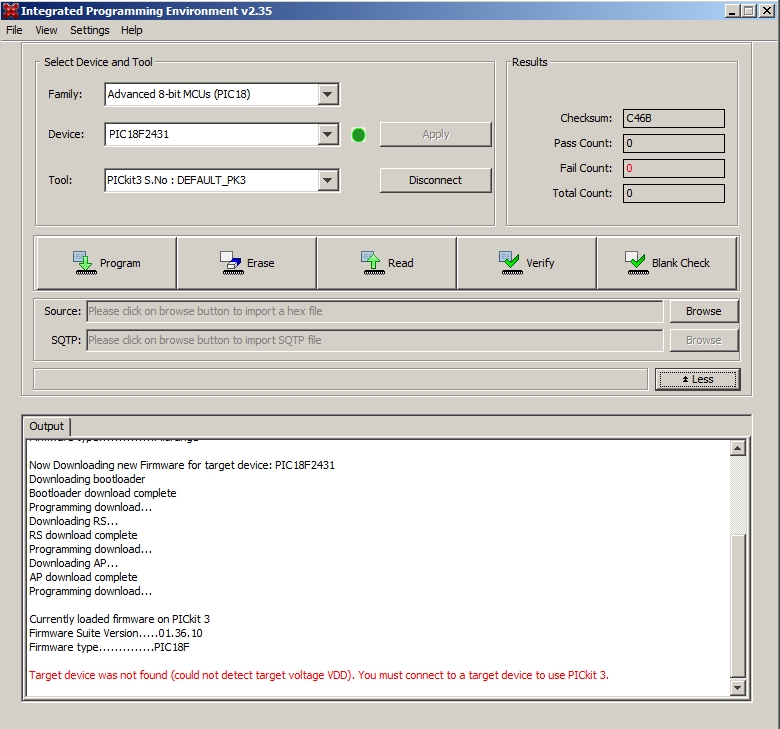The image size is (780, 729).
Task: Click the Verify checkmark icon
Action: (511, 263)
